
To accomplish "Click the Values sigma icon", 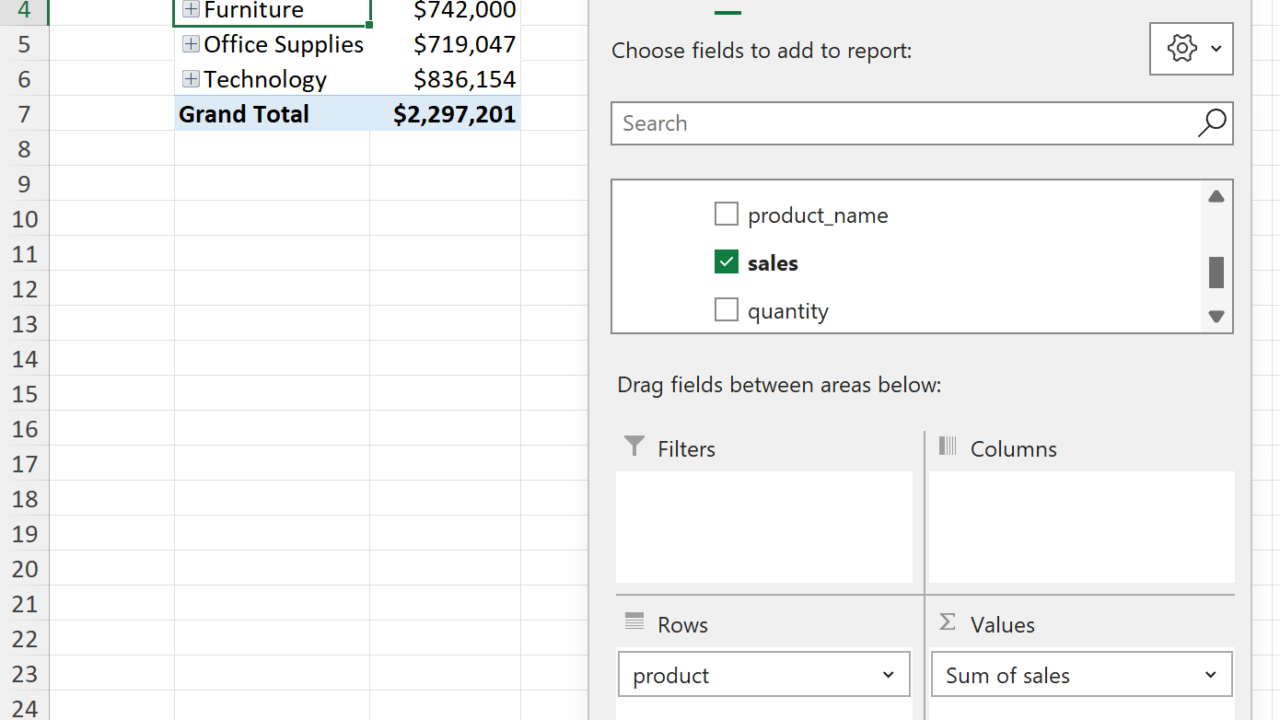I will point(948,622).
